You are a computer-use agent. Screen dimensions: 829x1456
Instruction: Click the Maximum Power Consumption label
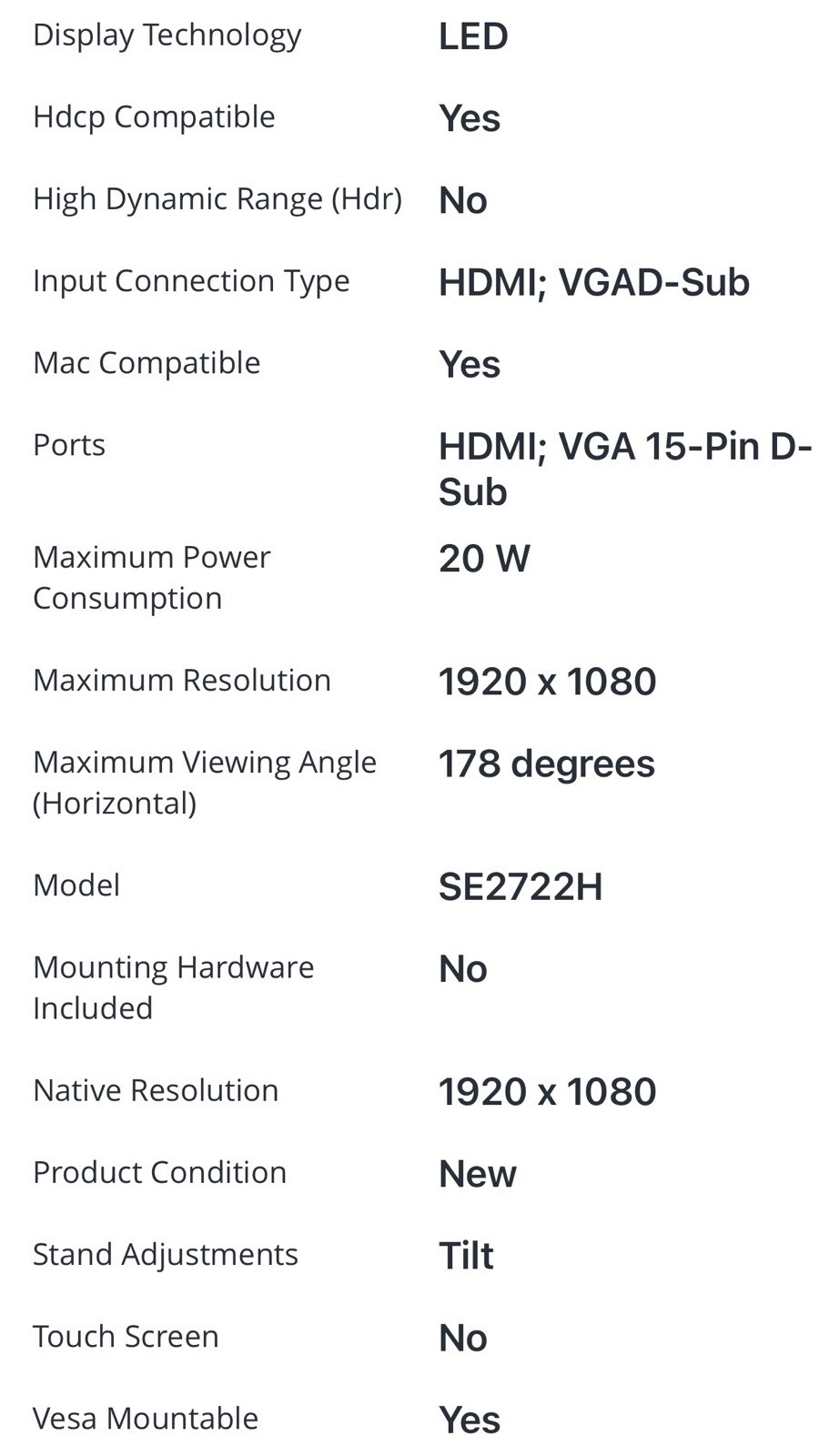151,577
